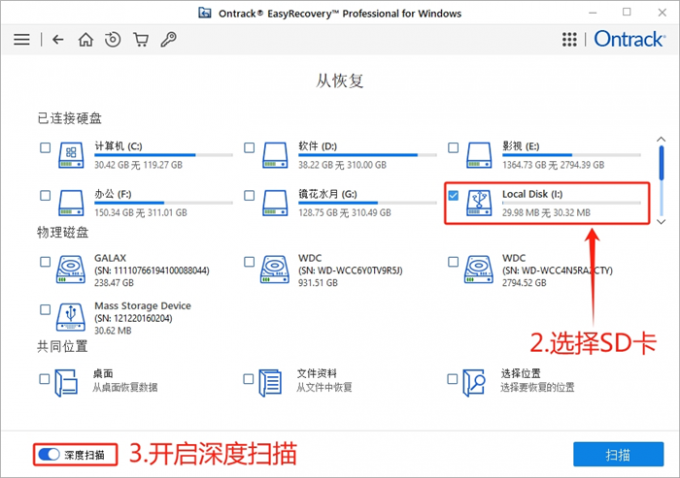
Task: Click the text 128.75 GB 无 310.49 GB
Action: pyautogui.click(x=345, y=213)
